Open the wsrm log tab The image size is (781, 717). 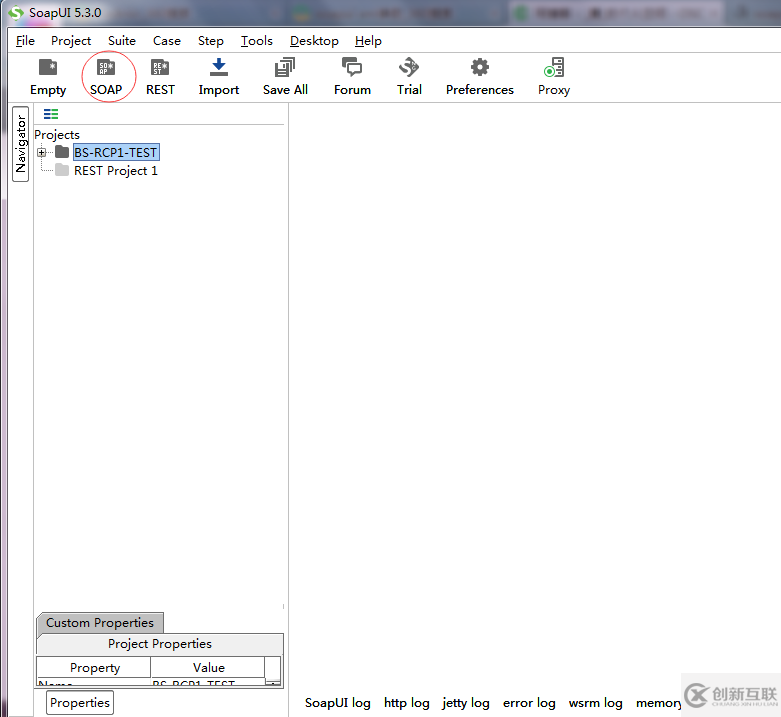596,703
